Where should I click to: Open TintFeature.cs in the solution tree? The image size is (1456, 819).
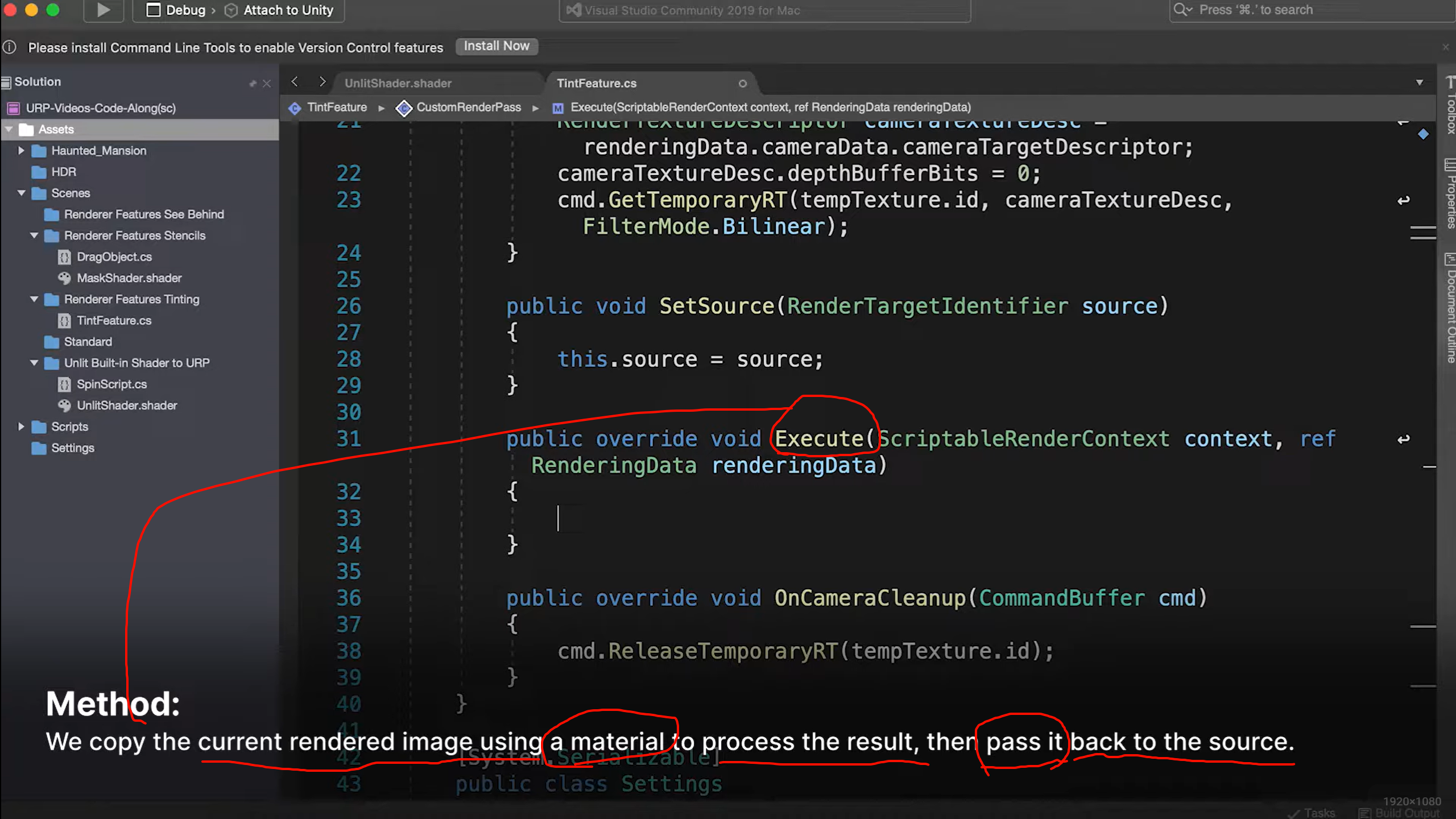point(114,321)
